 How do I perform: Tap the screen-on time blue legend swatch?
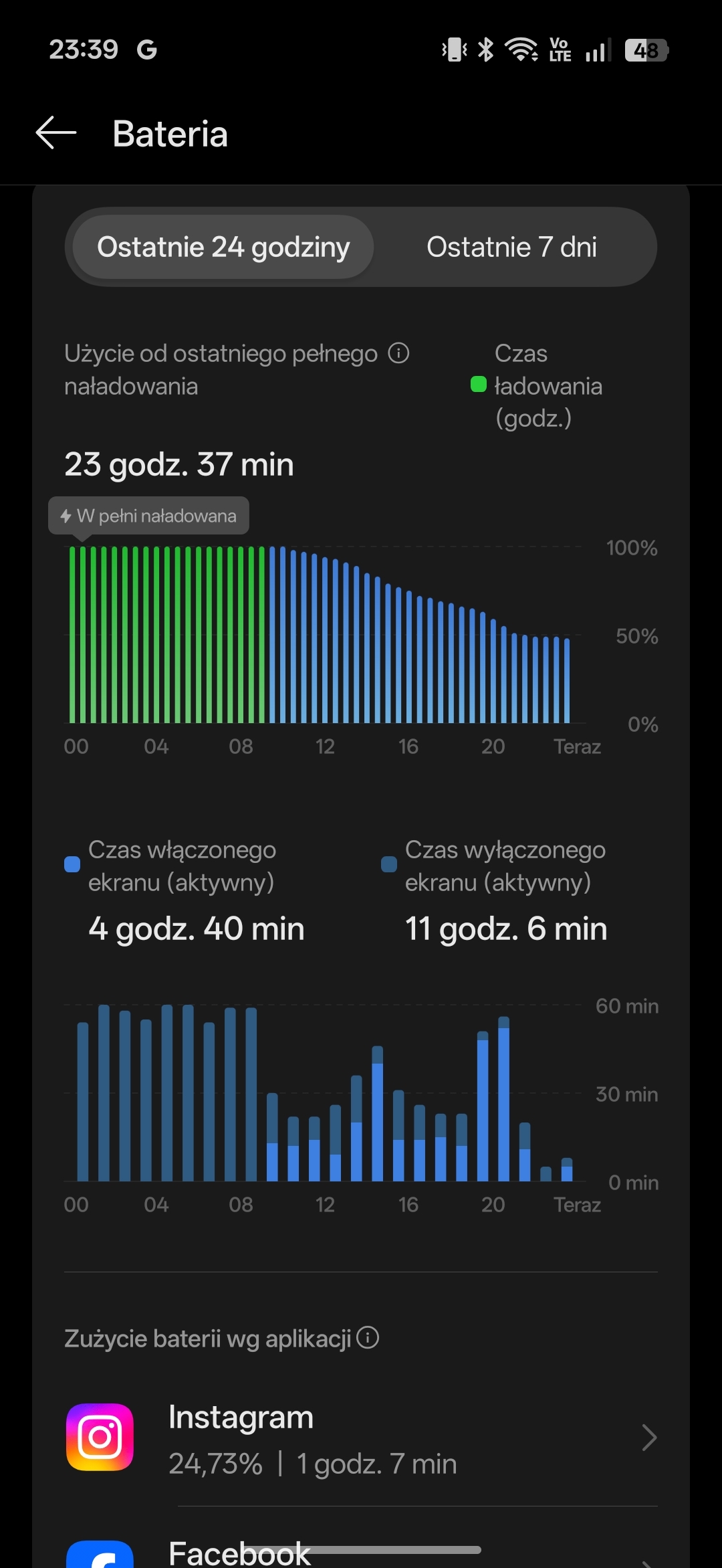tap(72, 864)
